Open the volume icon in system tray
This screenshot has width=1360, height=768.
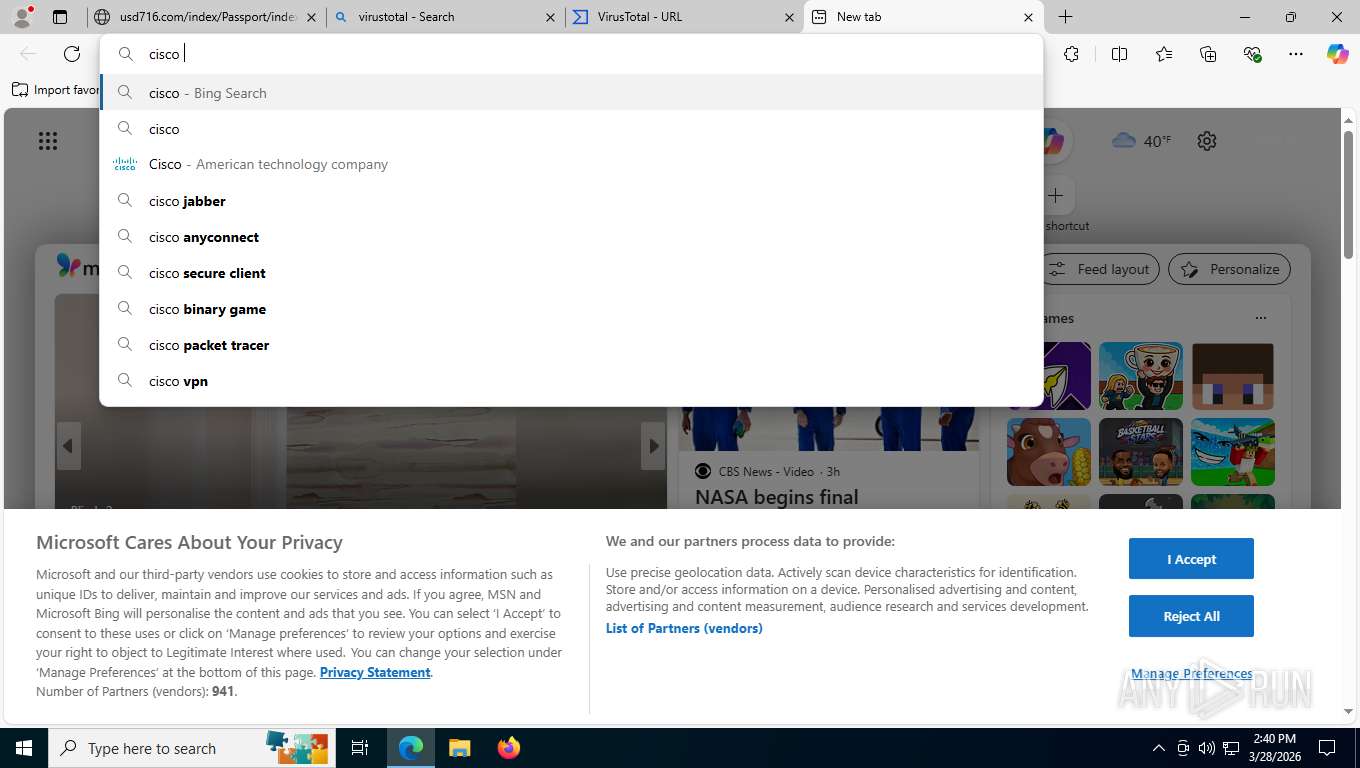(1207, 748)
